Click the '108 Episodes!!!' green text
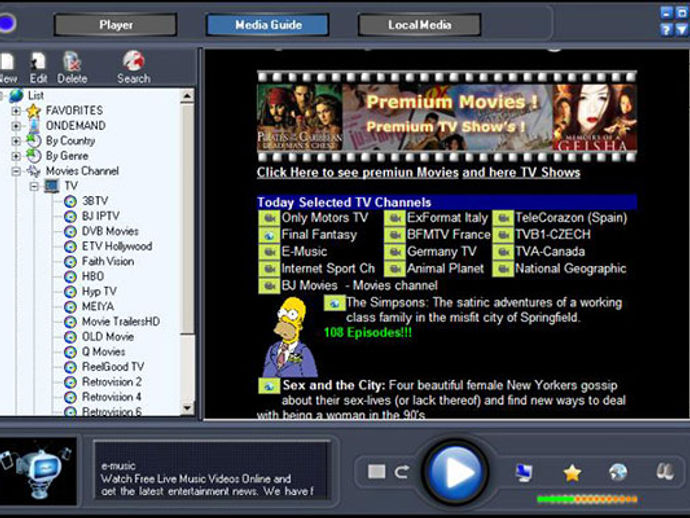 [x=368, y=332]
